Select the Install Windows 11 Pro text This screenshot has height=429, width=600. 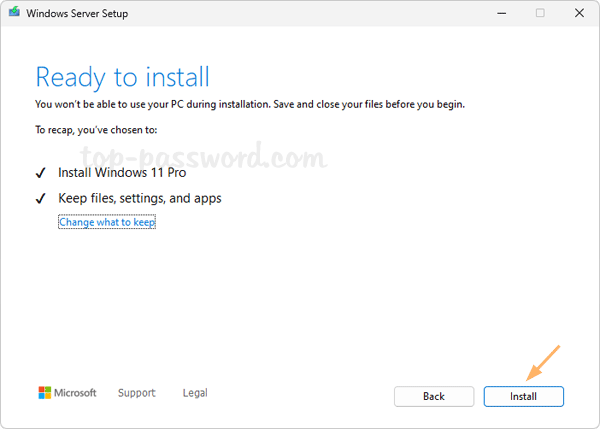pyautogui.click(x=124, y=173)
